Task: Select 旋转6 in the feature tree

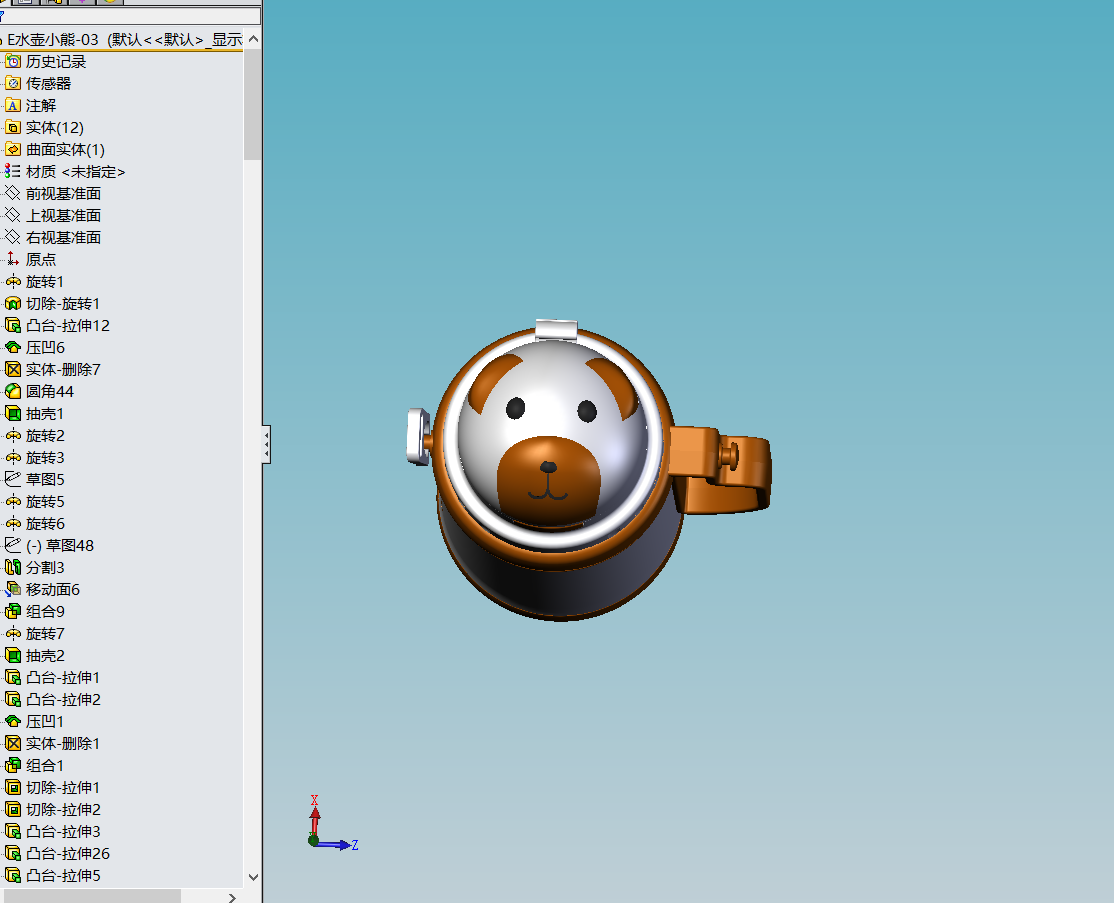Action: pos(45,524)
